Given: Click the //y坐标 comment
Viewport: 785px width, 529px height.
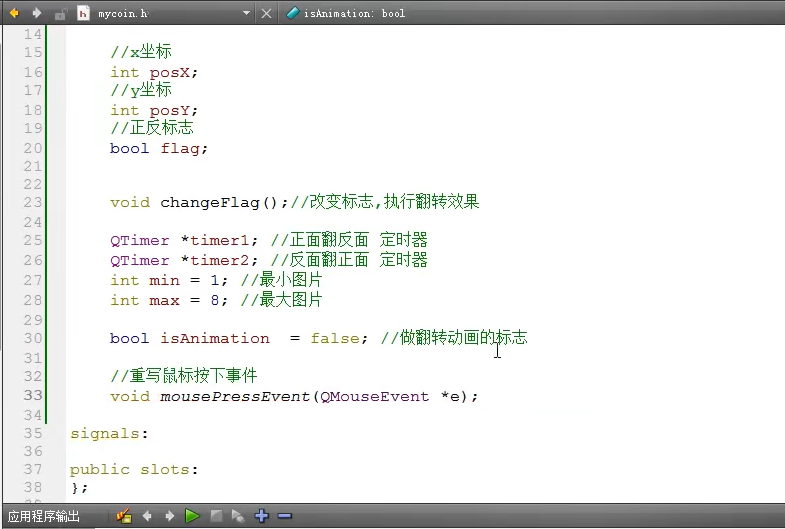Looking at the screenshot, I should point(141,90).
